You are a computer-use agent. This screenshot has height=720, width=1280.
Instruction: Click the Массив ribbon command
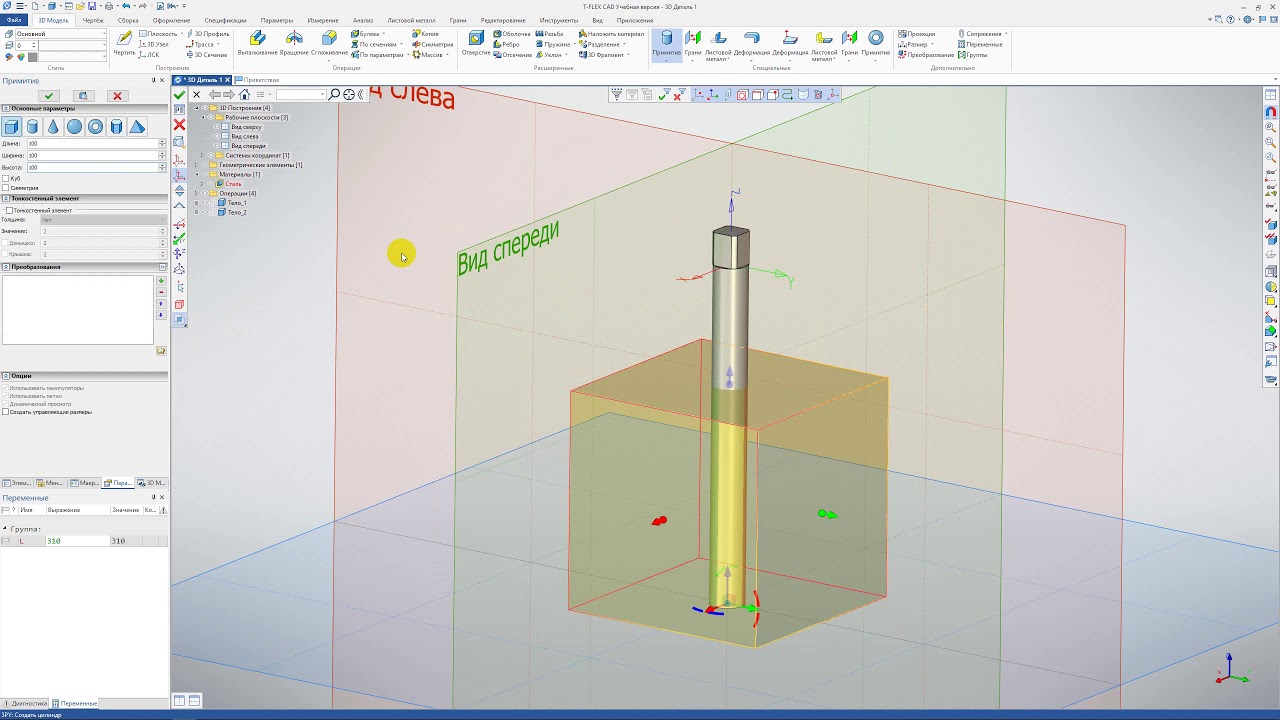(x=430, y=55)
